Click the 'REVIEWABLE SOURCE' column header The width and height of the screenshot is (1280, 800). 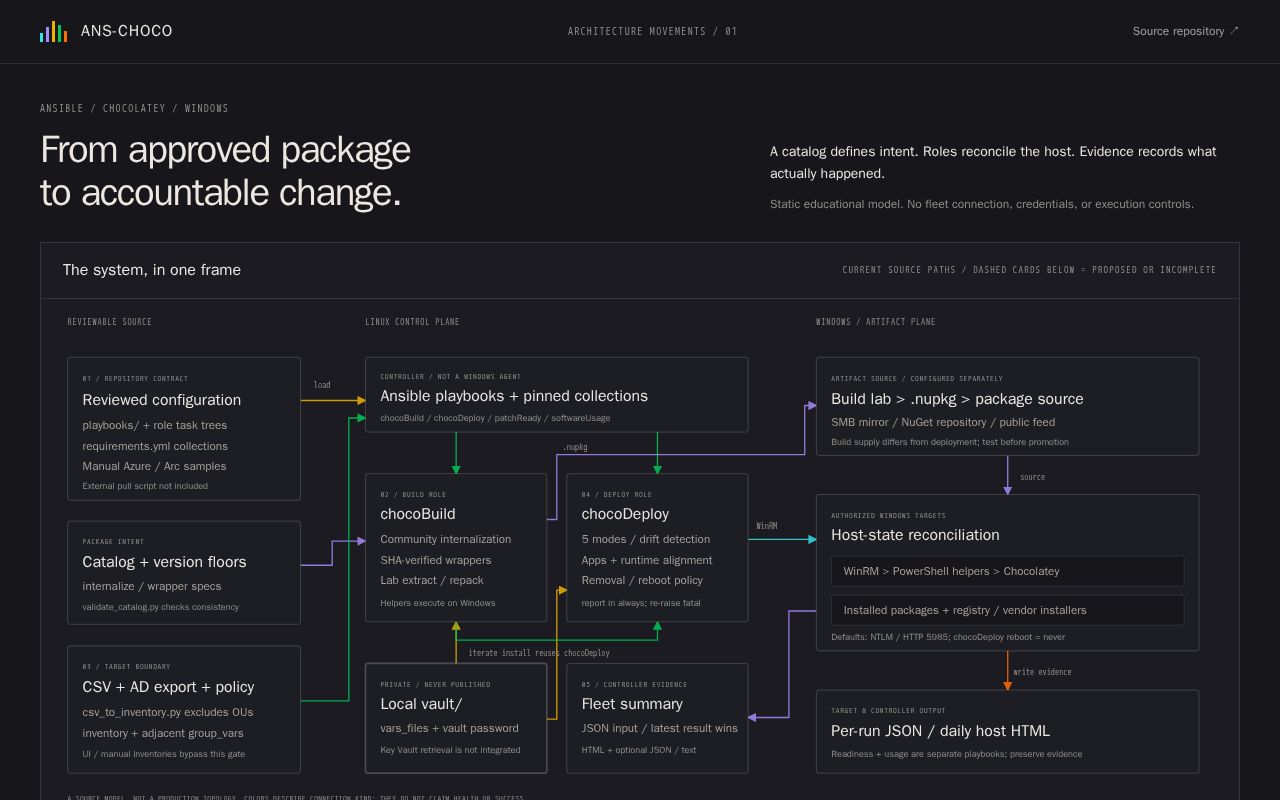pos(110,322)
